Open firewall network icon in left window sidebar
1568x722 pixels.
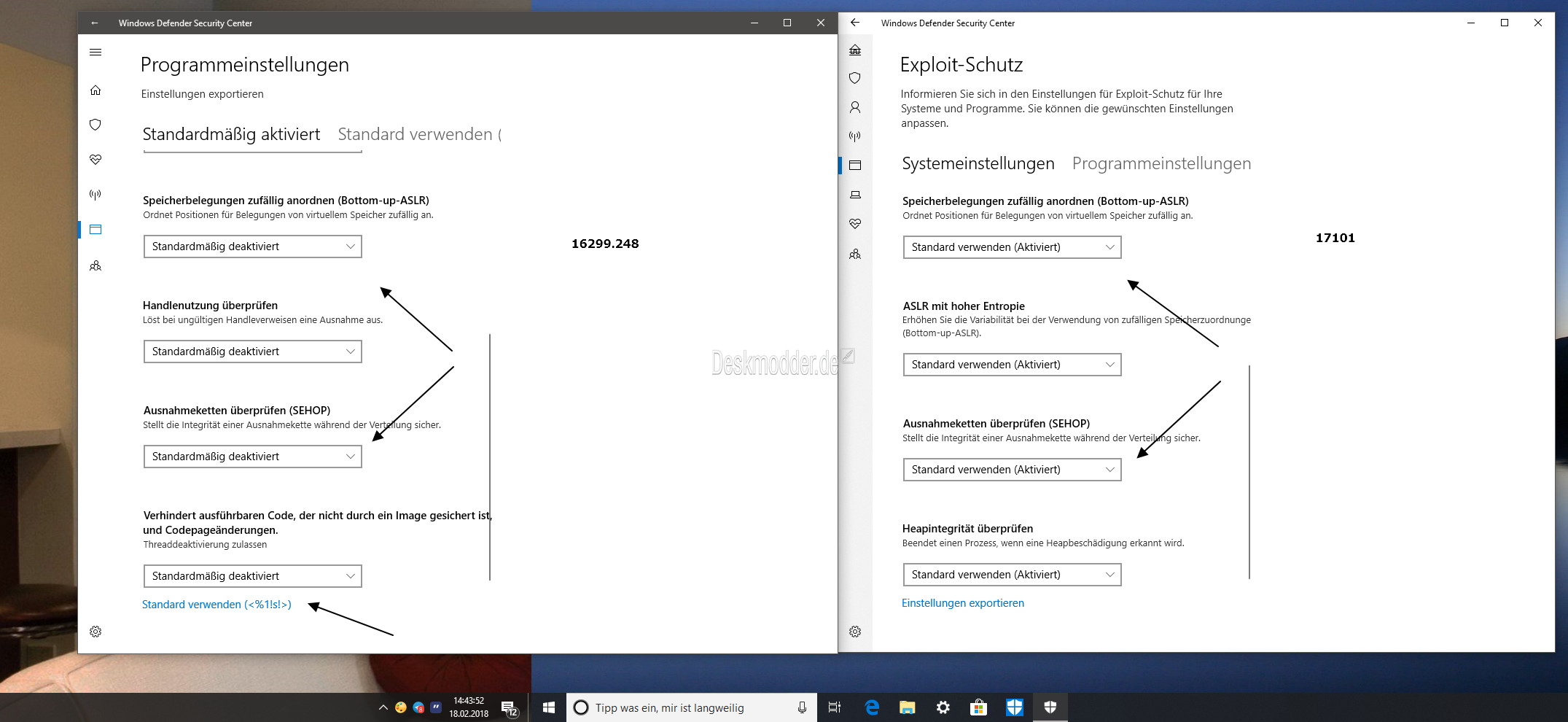click(95, 195)
